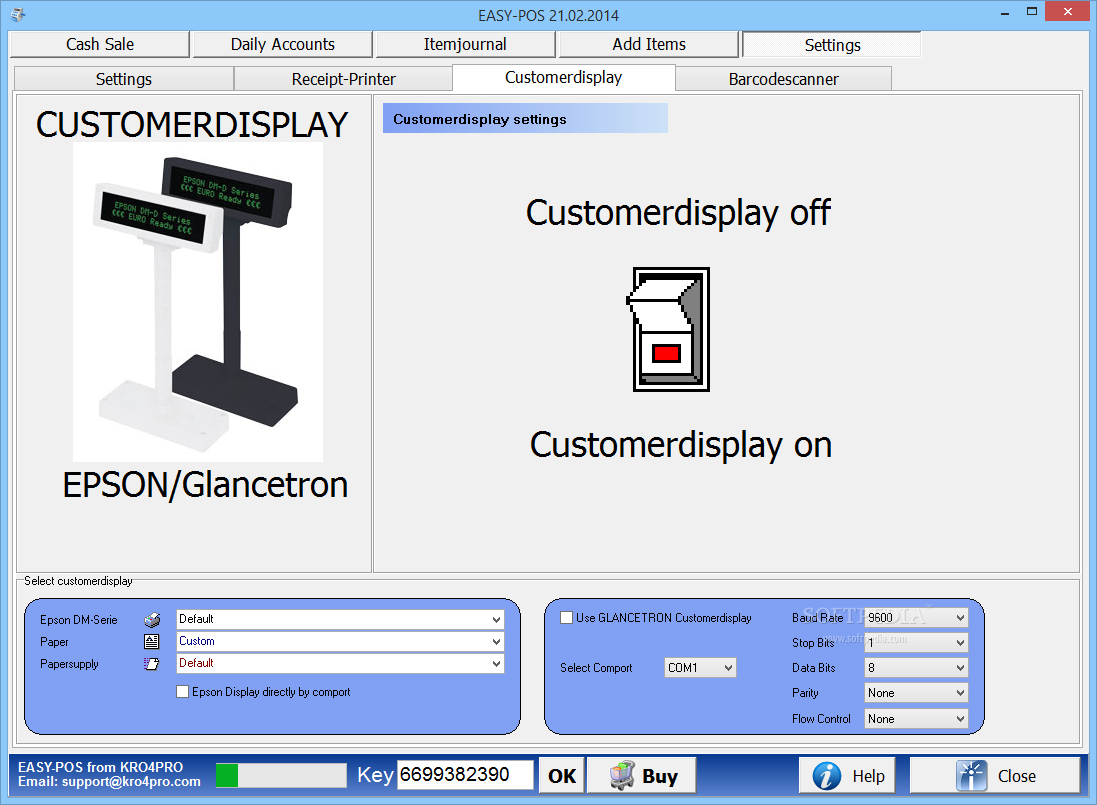This screenshot has height=805, width=1097.
Task: Maximize the EASY-POS window
Action: [1032, 12]
